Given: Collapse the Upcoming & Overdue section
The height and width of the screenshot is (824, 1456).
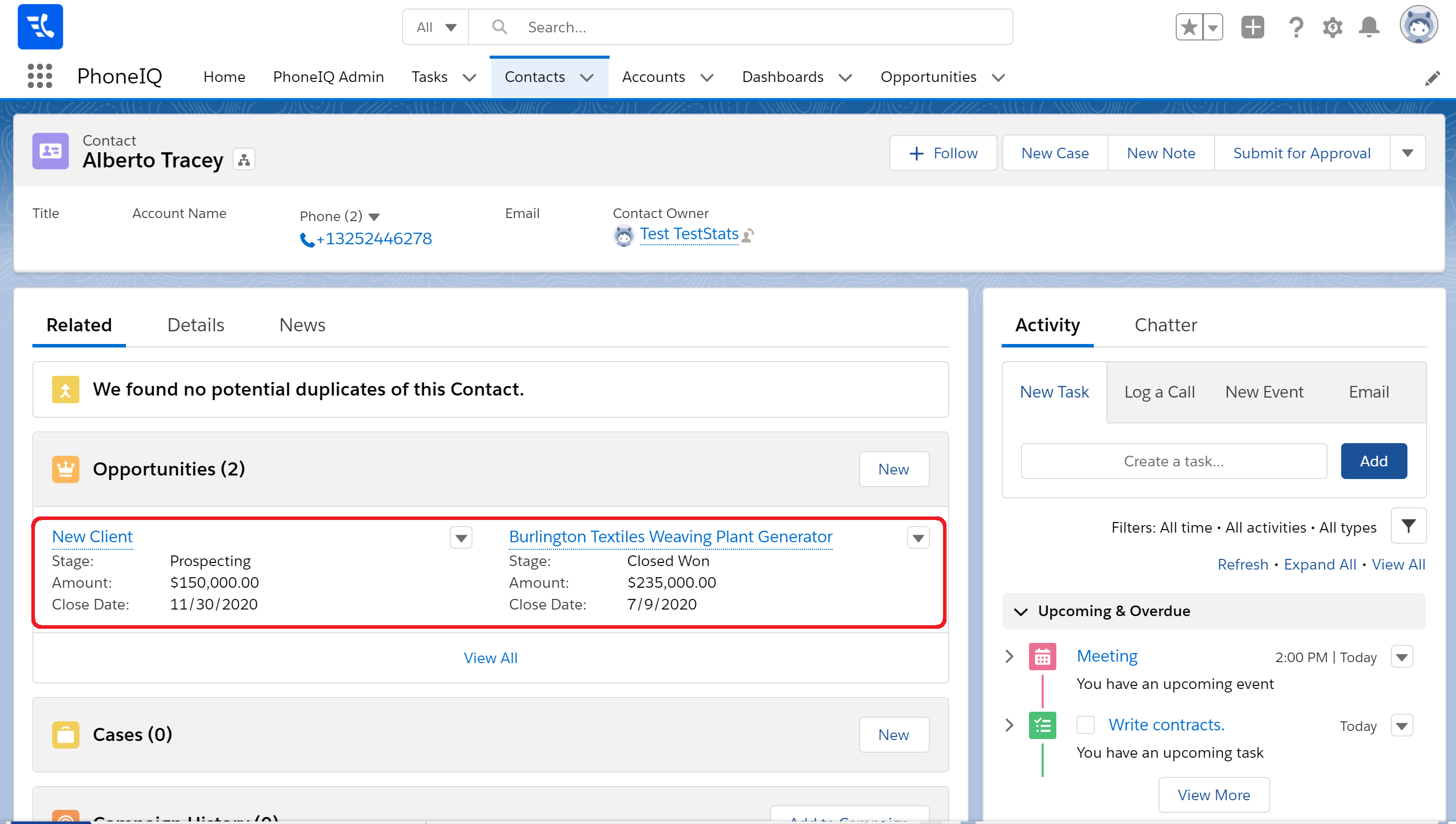Looking at the screenshot, I should (x=1021, y=612).
